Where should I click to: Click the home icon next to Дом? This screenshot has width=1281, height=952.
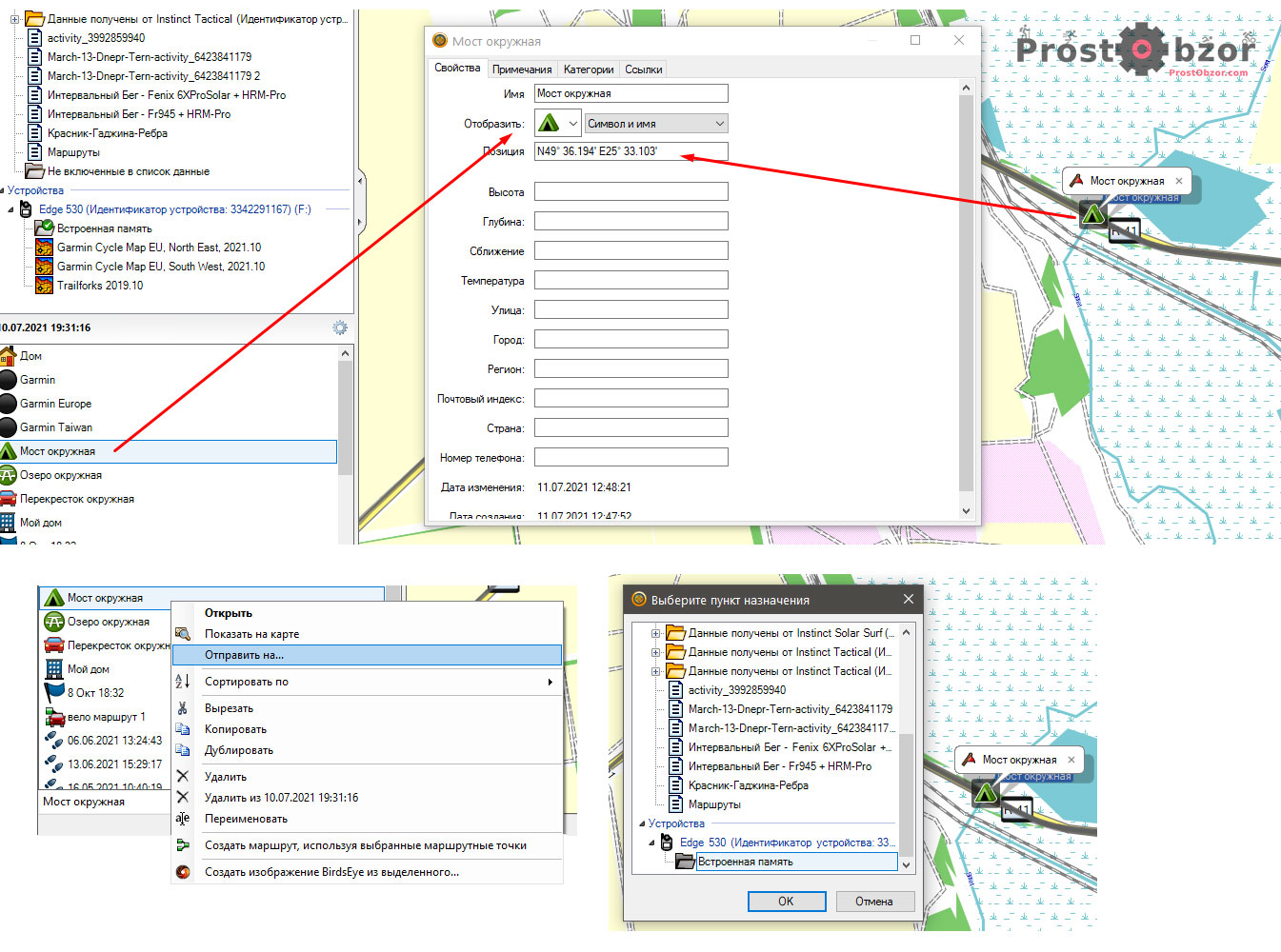pyautogui.click(x=9, y=356)
